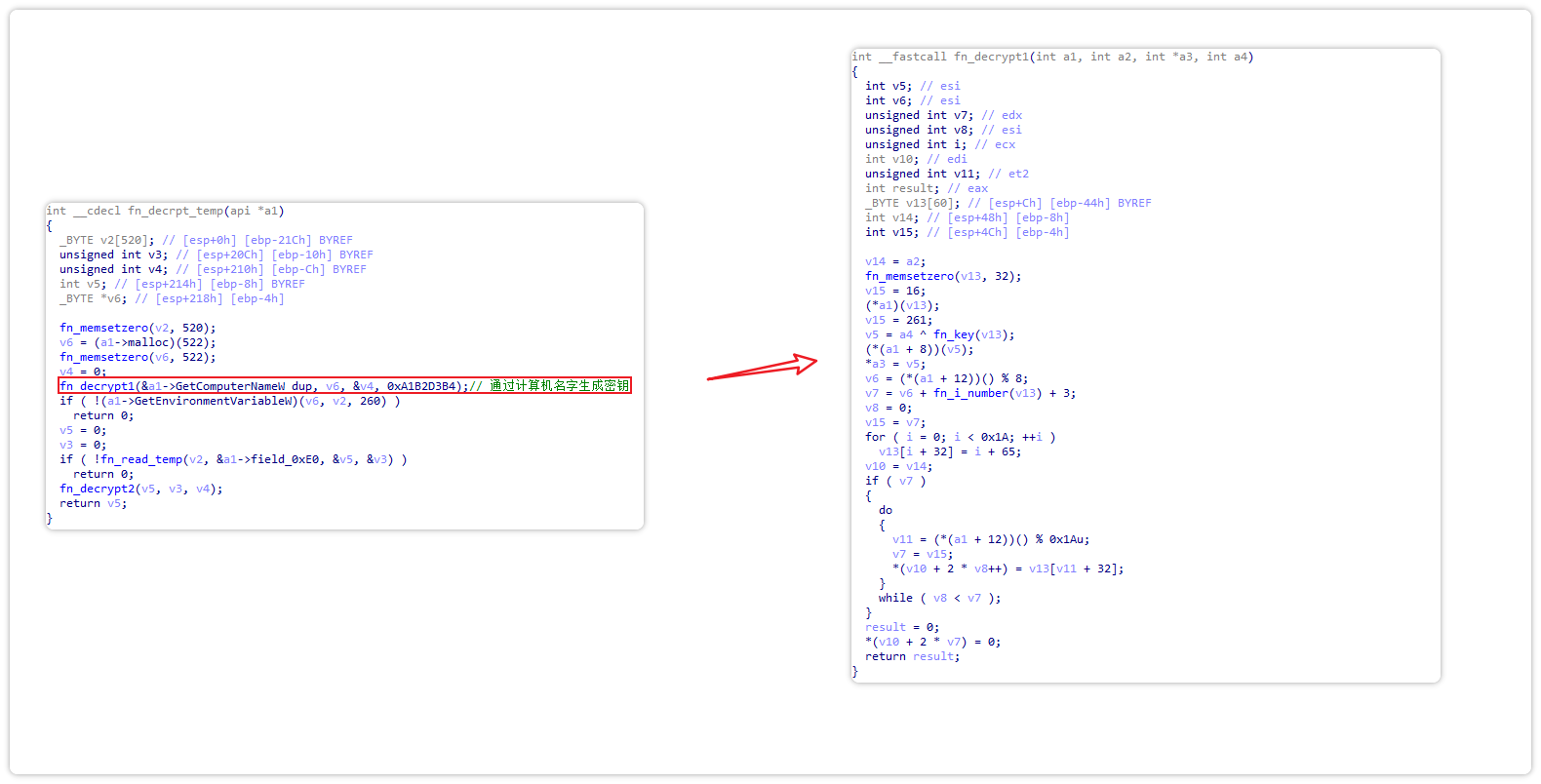Screen dimensions: 1541x784
Task: Click the red-boxed fn_decrypt1 call line
Action: [263, 386]
